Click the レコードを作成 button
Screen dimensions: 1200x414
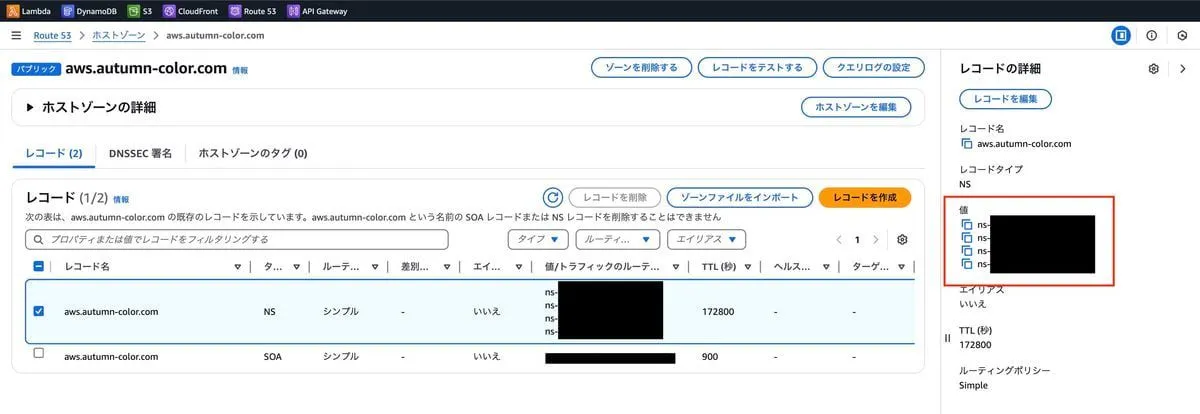click(x=864, y=197)
